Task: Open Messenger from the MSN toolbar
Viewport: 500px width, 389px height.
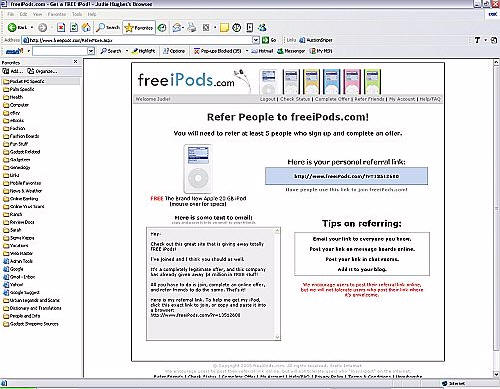Action: click(x=291, y=51)
